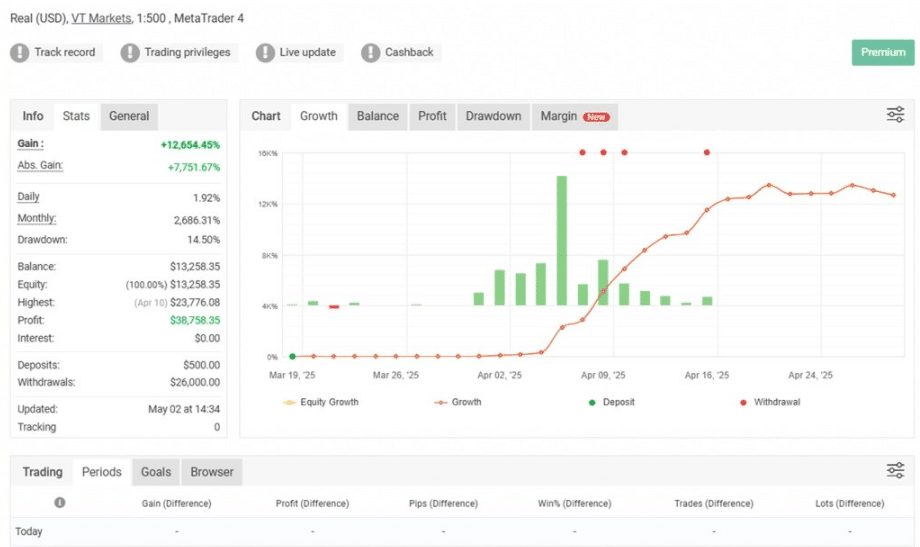Click the Abs. Gain label

(40, 166)
